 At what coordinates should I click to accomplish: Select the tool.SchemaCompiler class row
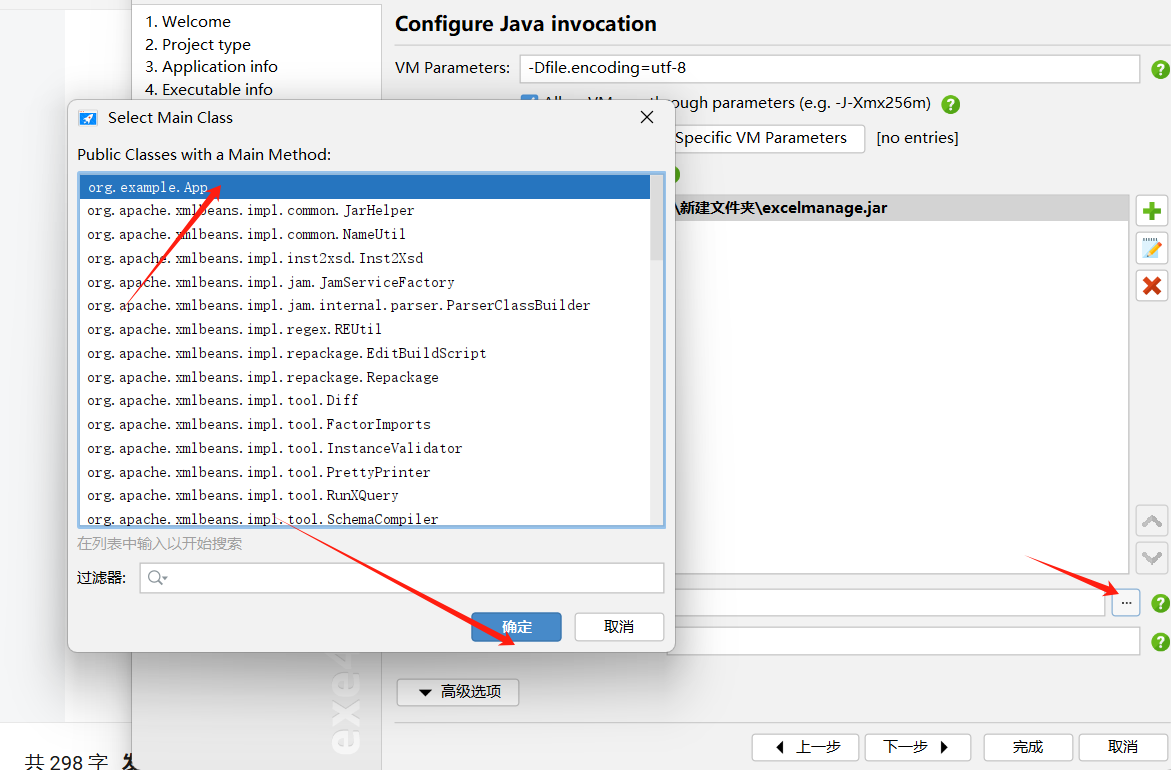tap(365, 518)
